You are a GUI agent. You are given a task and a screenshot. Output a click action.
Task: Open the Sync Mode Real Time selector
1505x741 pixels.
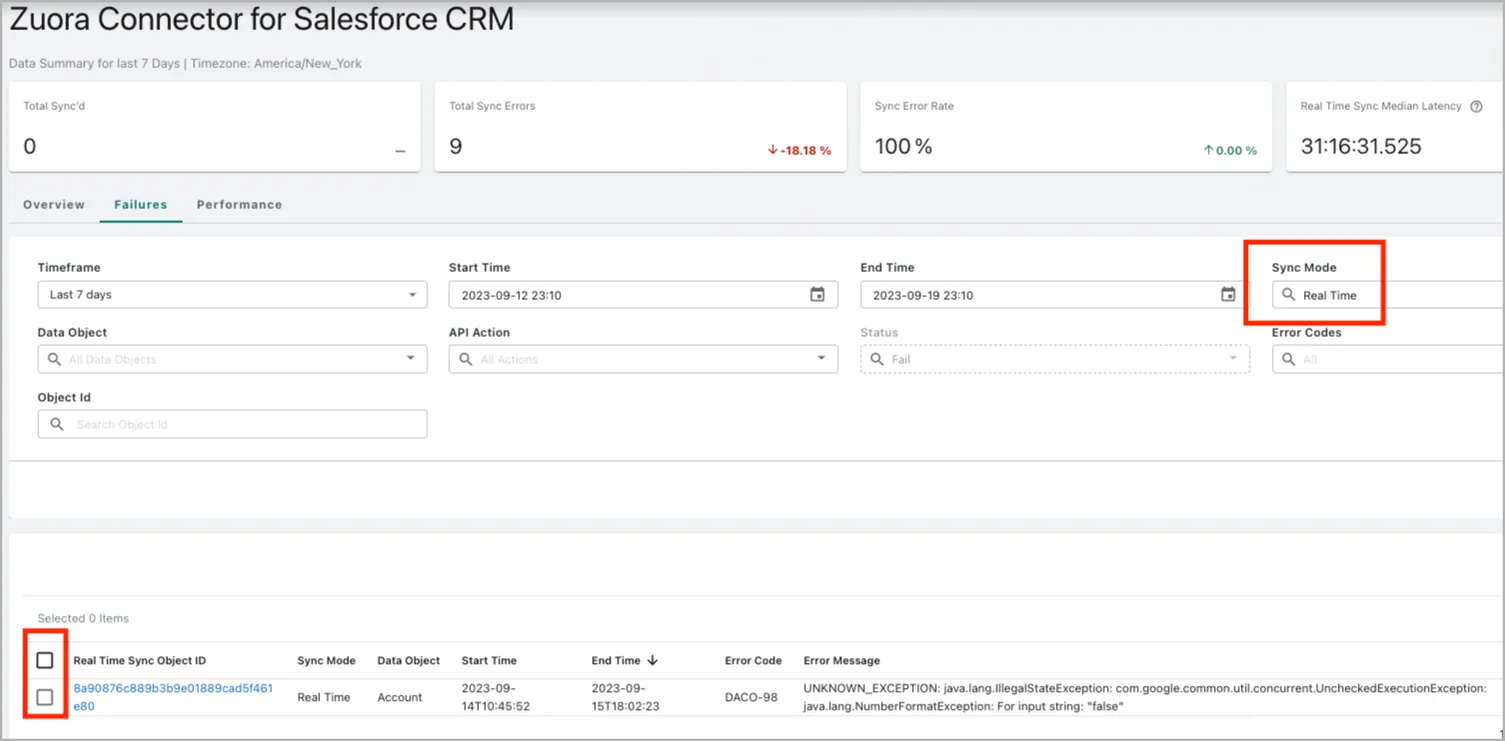pyautogui.click(x=1388, y=295)
